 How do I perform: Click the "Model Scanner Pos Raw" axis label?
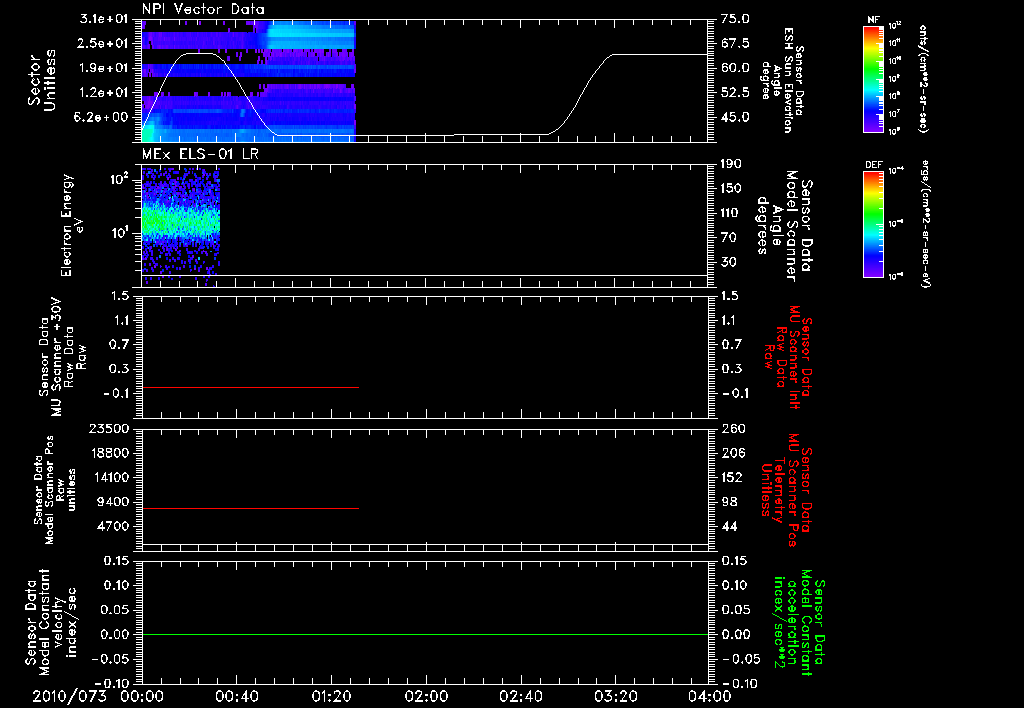56,490
